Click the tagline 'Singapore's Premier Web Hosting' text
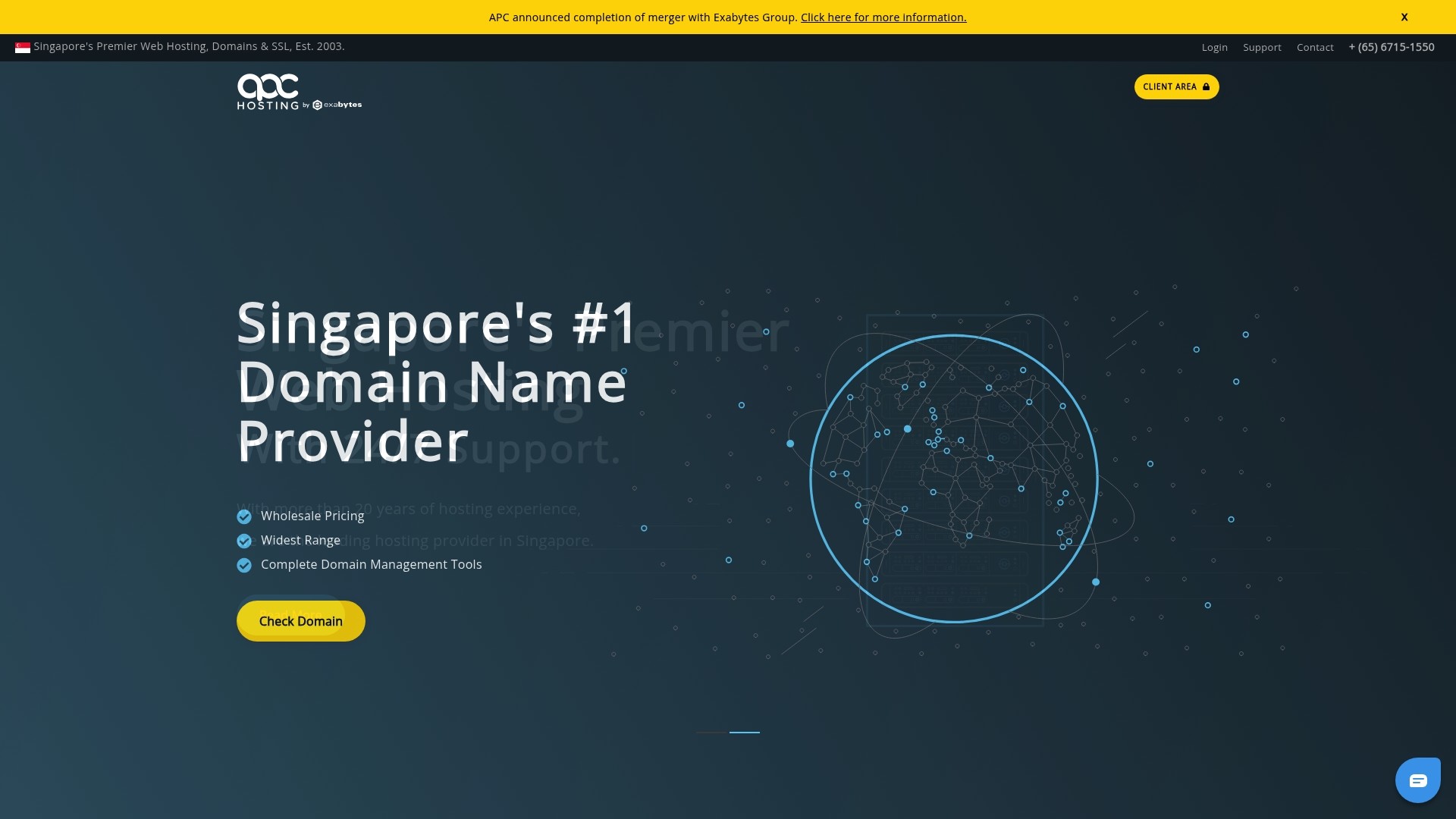 [189, 46]
